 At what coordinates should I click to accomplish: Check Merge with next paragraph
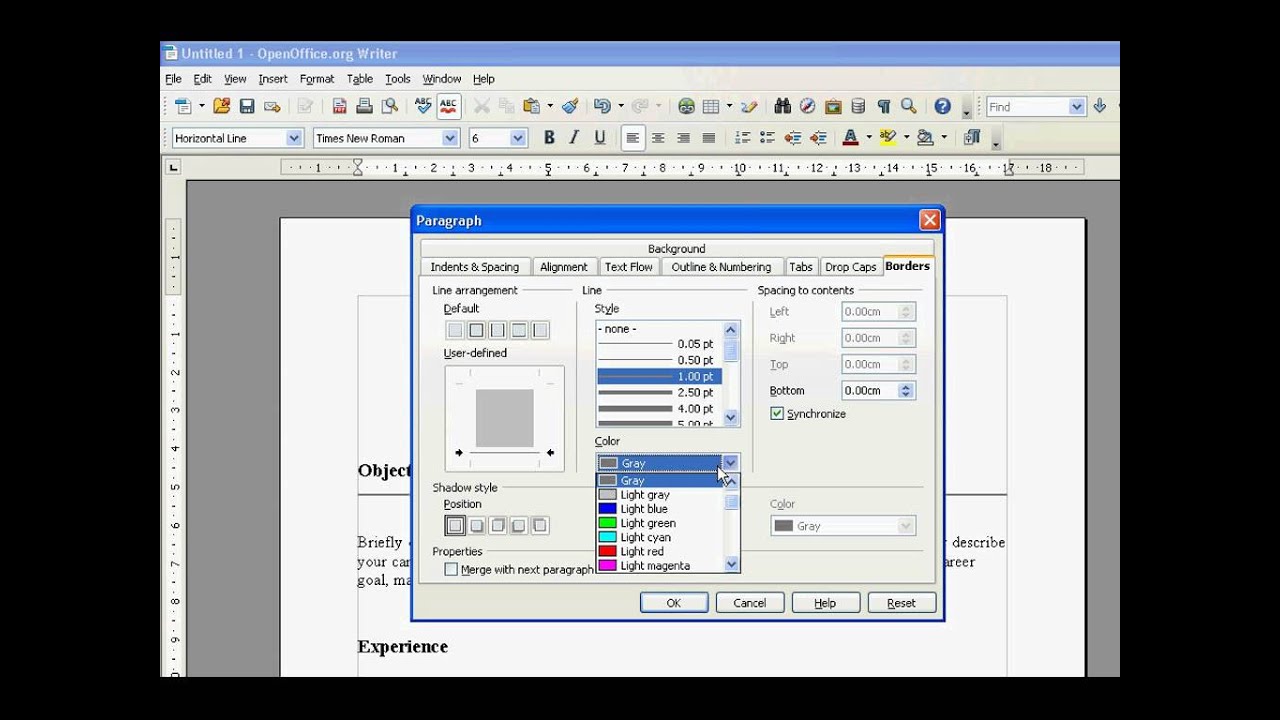[451, 569]
